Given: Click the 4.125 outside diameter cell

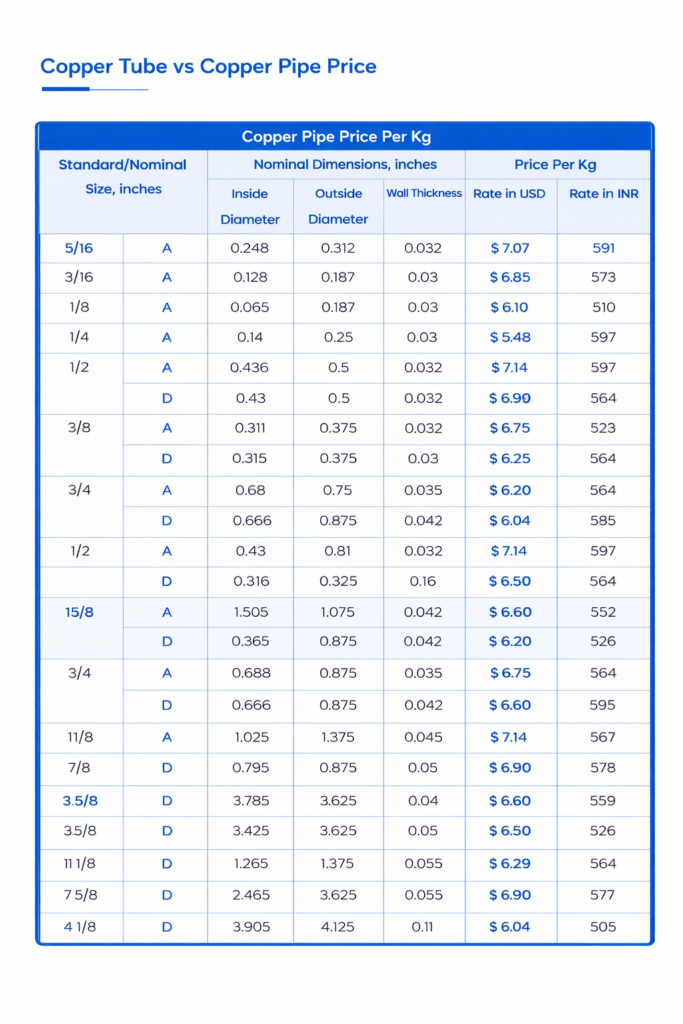Looking at the screenshot, I should [x=338, y=927].
